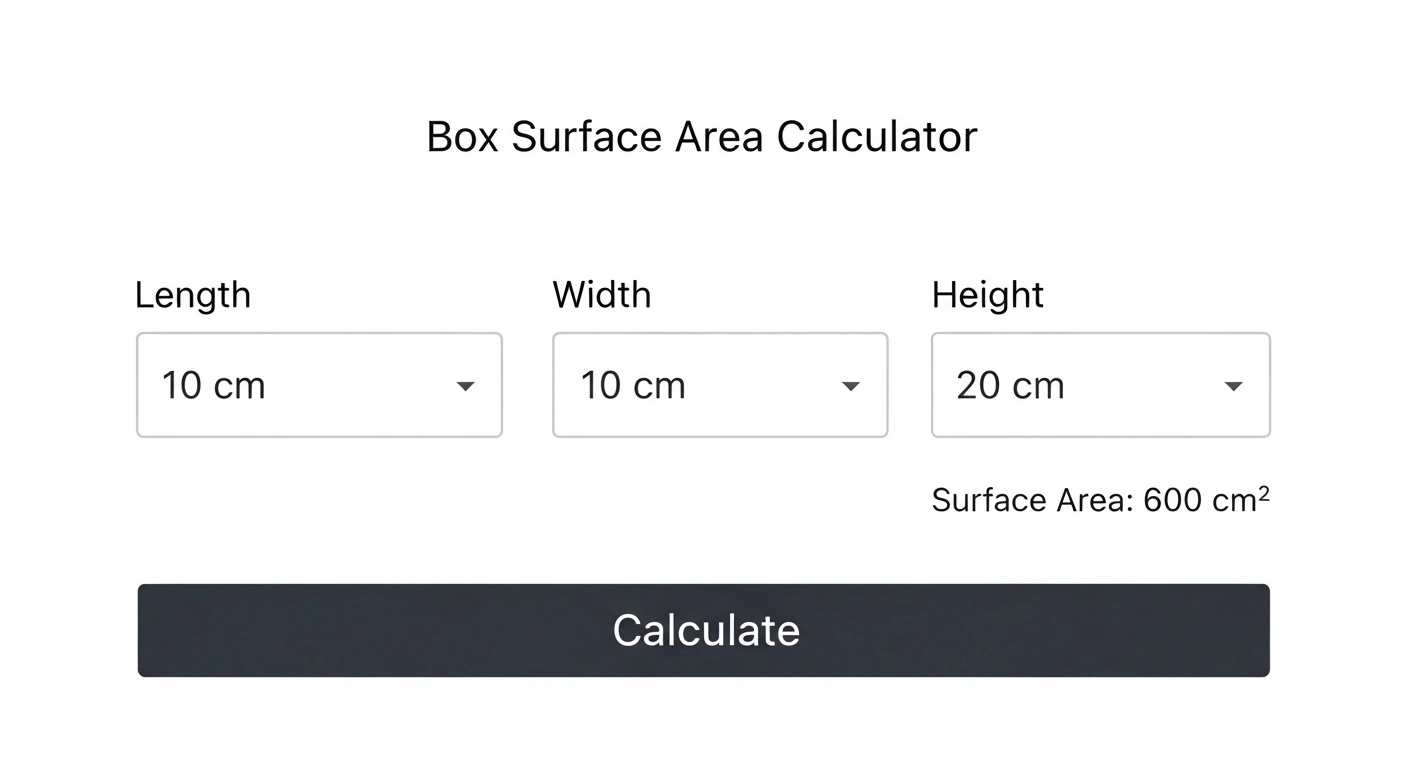Select the 20 cm Height value
The width and height of the screenshot is (1408, 768).
(x=1010, y=385)
